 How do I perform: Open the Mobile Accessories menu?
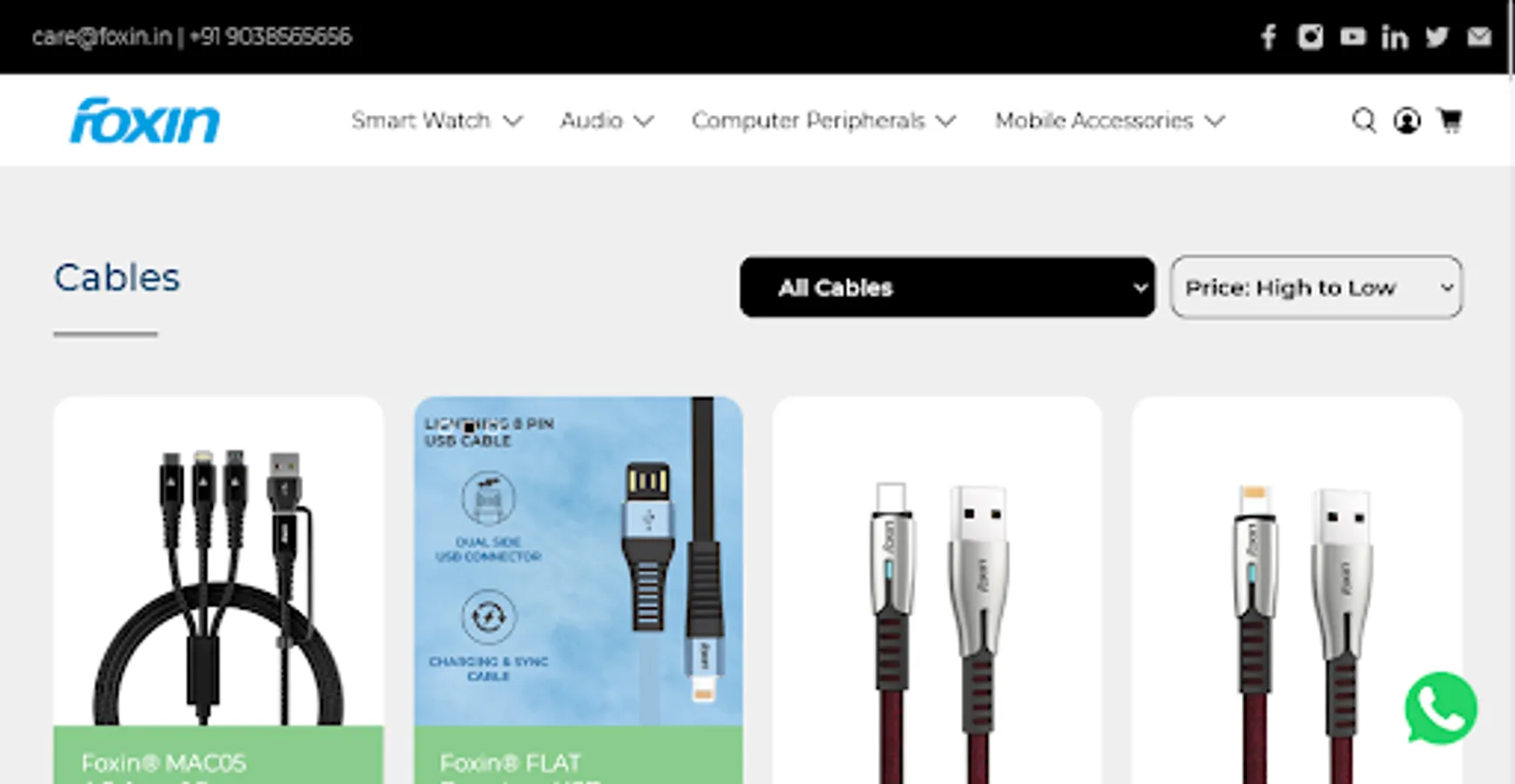coord(1110,120)
